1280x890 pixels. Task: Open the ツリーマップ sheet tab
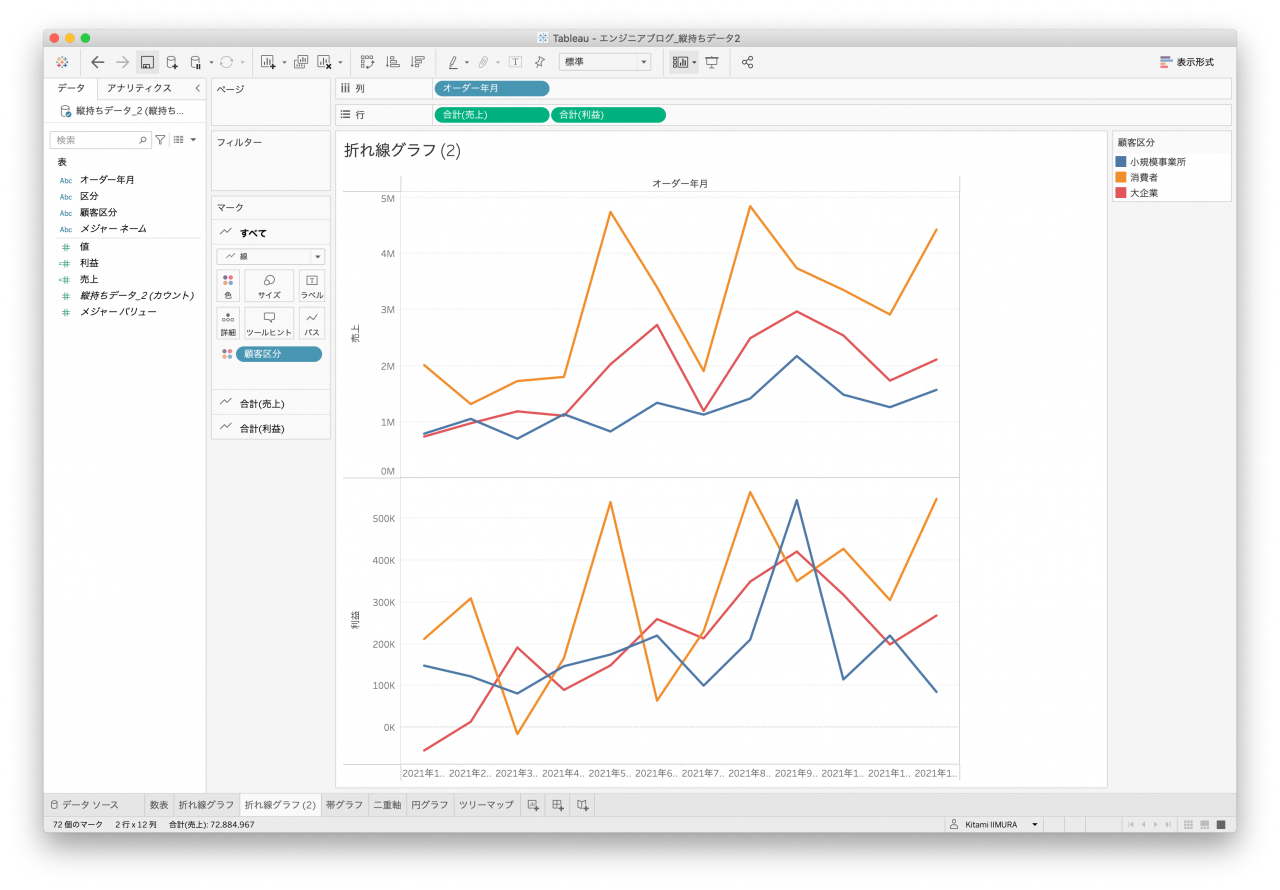click(x=486, y=805)
